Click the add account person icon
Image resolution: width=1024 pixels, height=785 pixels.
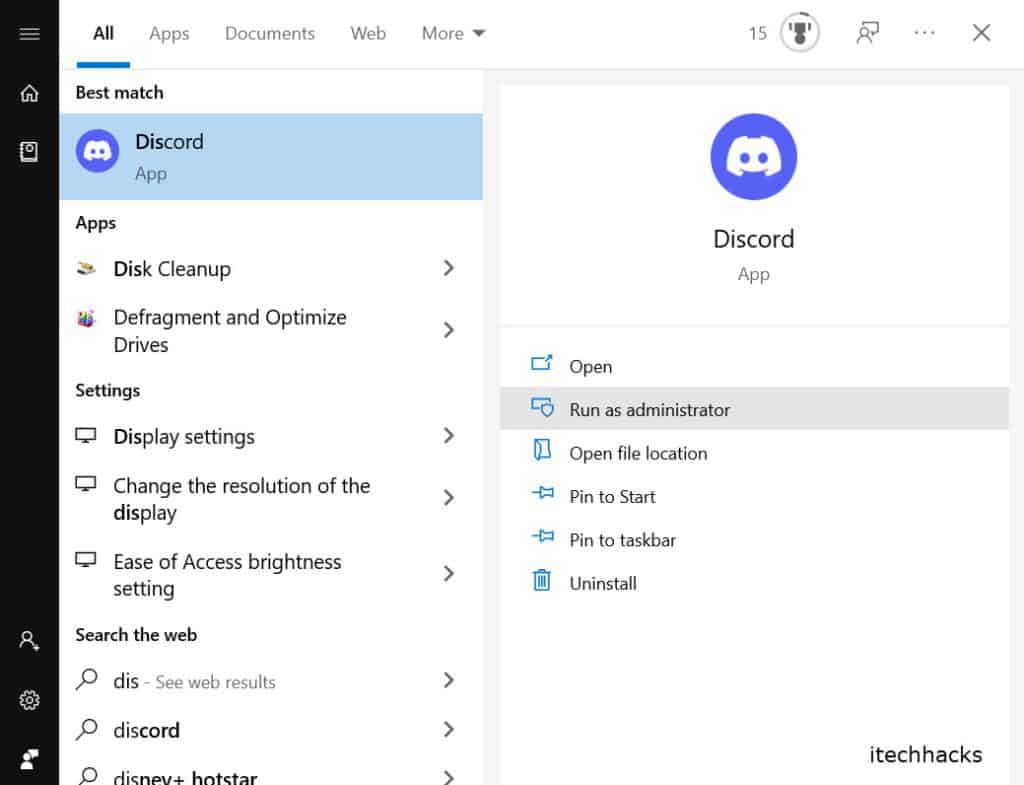[x=29, y=641]
